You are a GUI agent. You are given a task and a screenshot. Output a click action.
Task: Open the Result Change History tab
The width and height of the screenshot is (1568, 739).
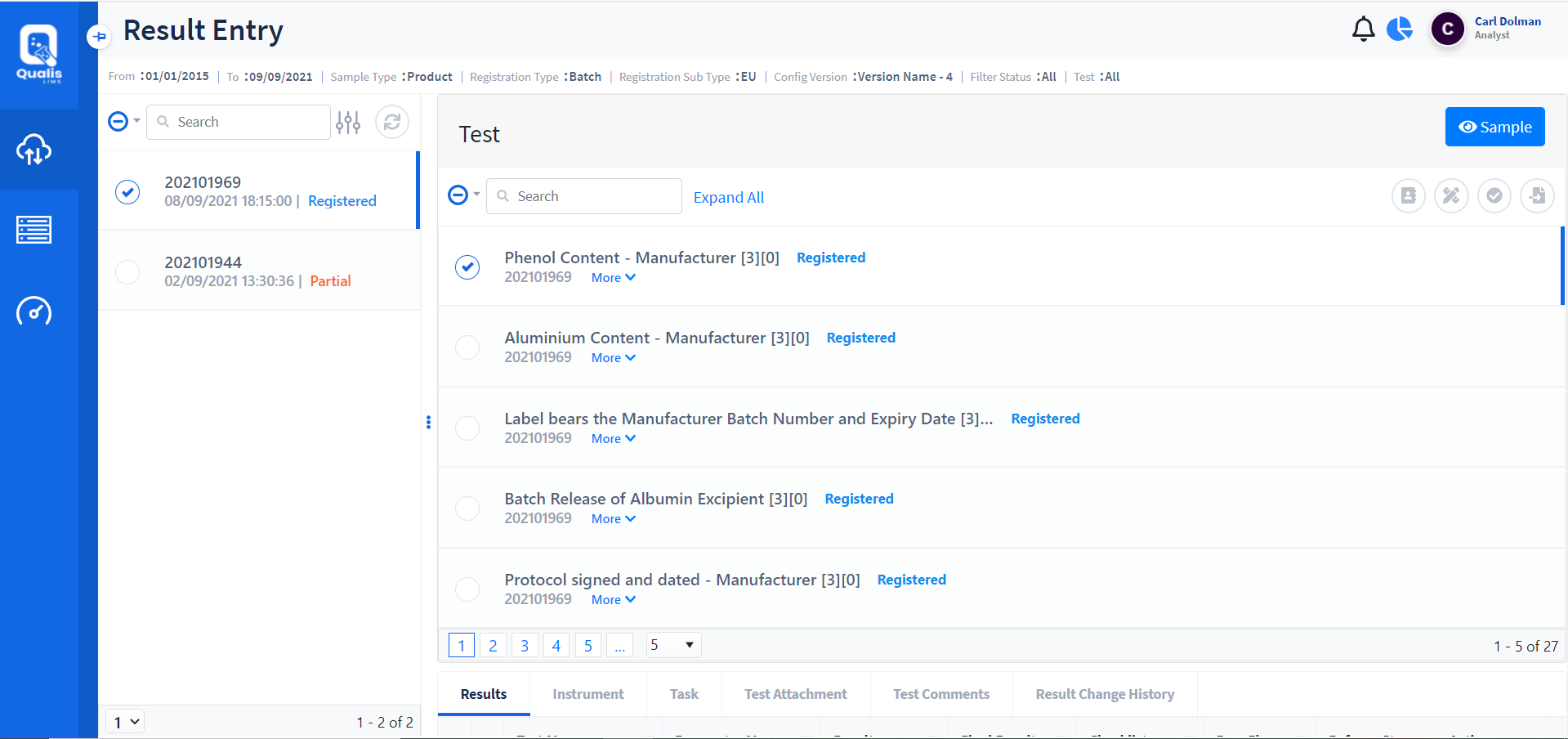click(x=1105, y=694)
